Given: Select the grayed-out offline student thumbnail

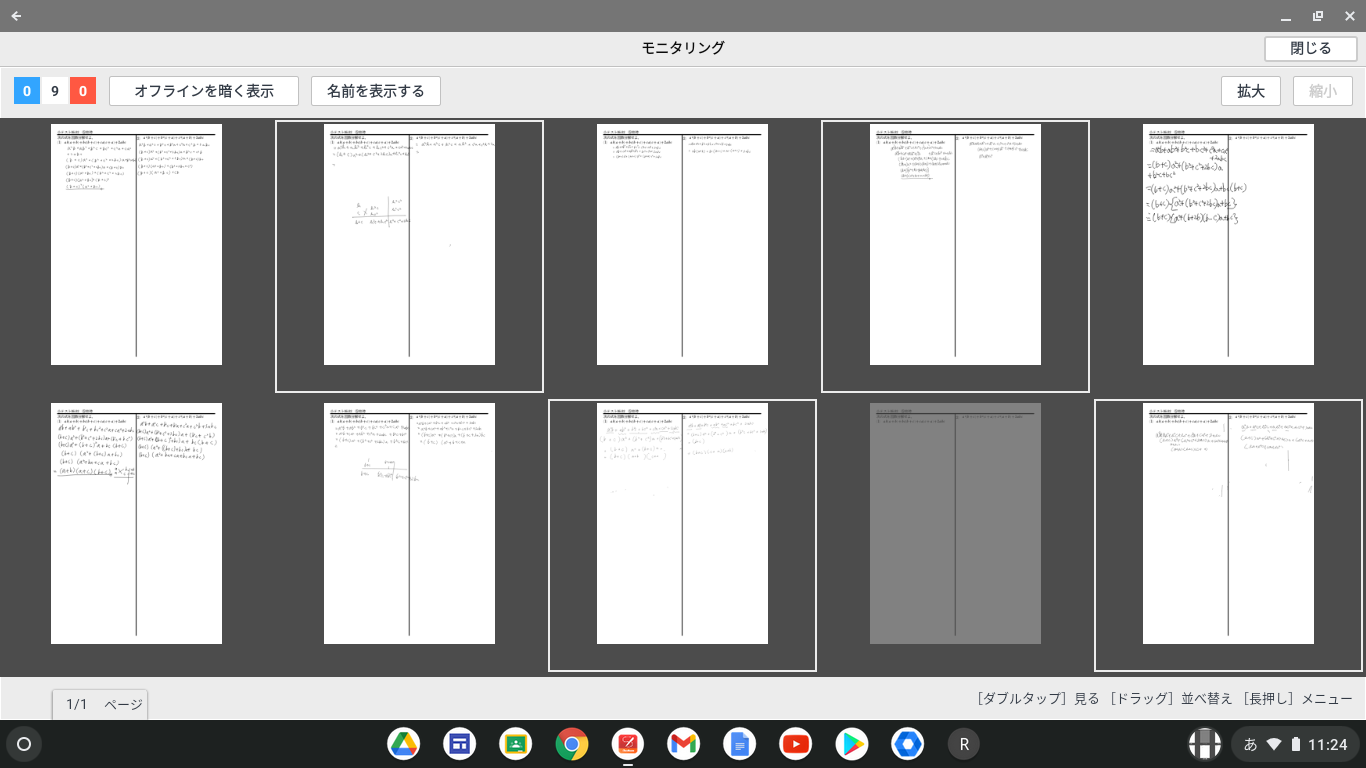Looking at the screenshot, I should click(x=955, y=523).
